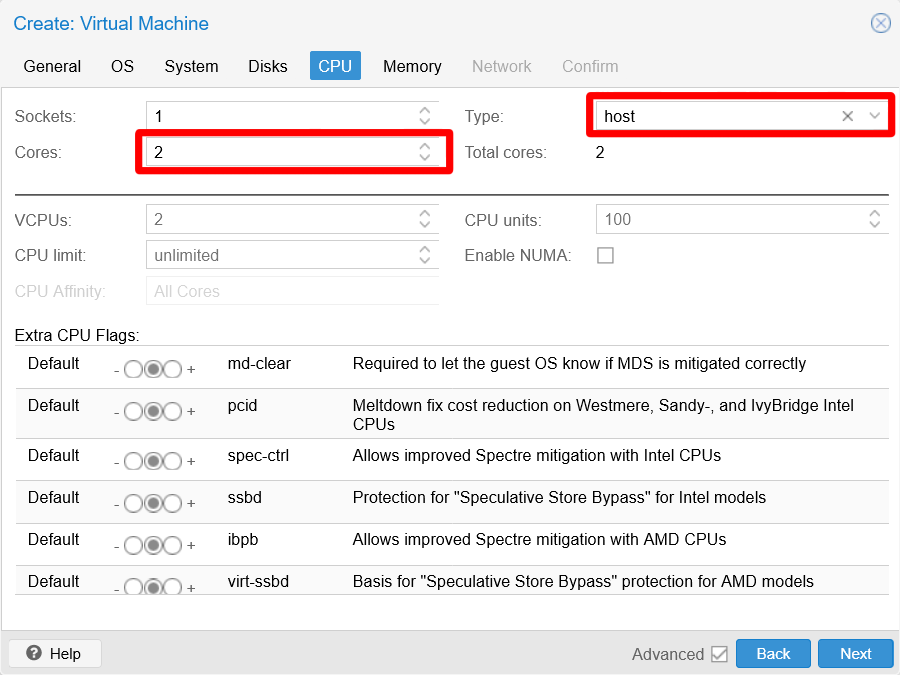Set pcid flag to off (-) radio
The image size is (900, 675).
click(x=134, y=411)
